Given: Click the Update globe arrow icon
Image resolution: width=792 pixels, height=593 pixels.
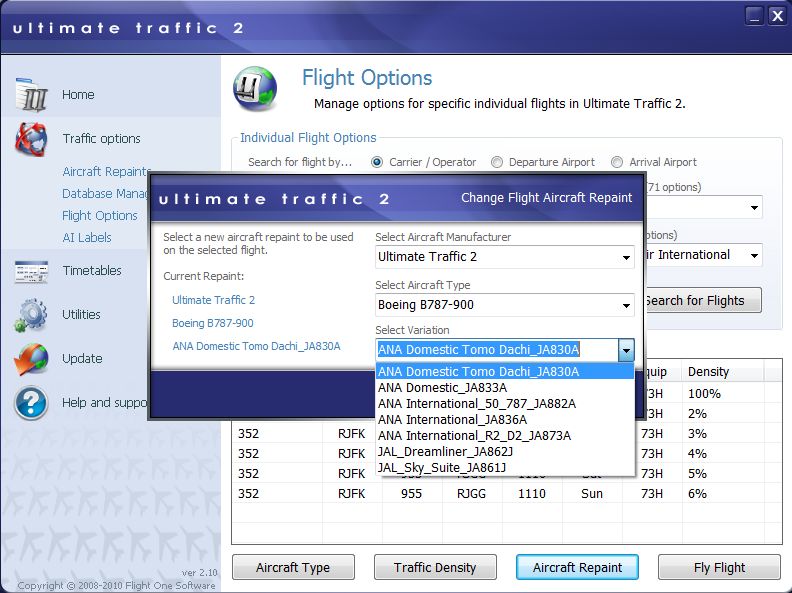Looking at the screenshot, I should coord(31,359).
